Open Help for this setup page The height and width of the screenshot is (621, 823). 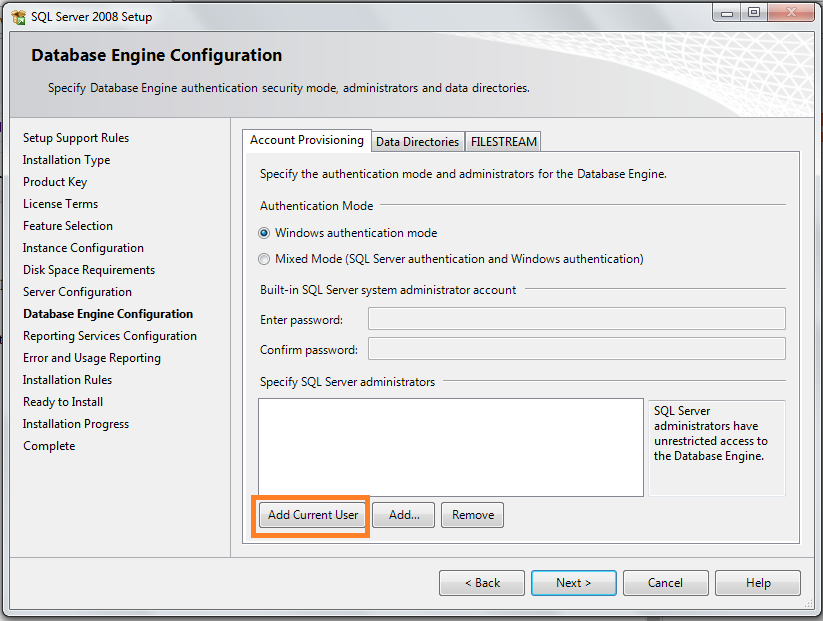758,583
